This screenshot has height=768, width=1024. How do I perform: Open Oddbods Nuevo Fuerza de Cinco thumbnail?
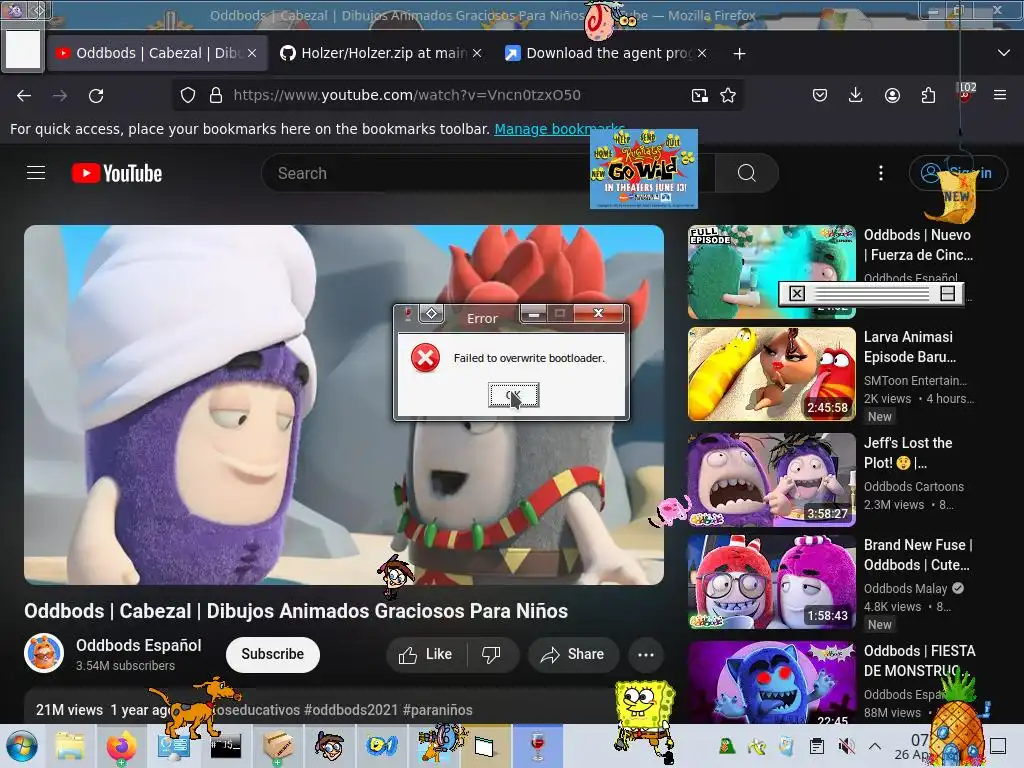click(x=771, y=272)
